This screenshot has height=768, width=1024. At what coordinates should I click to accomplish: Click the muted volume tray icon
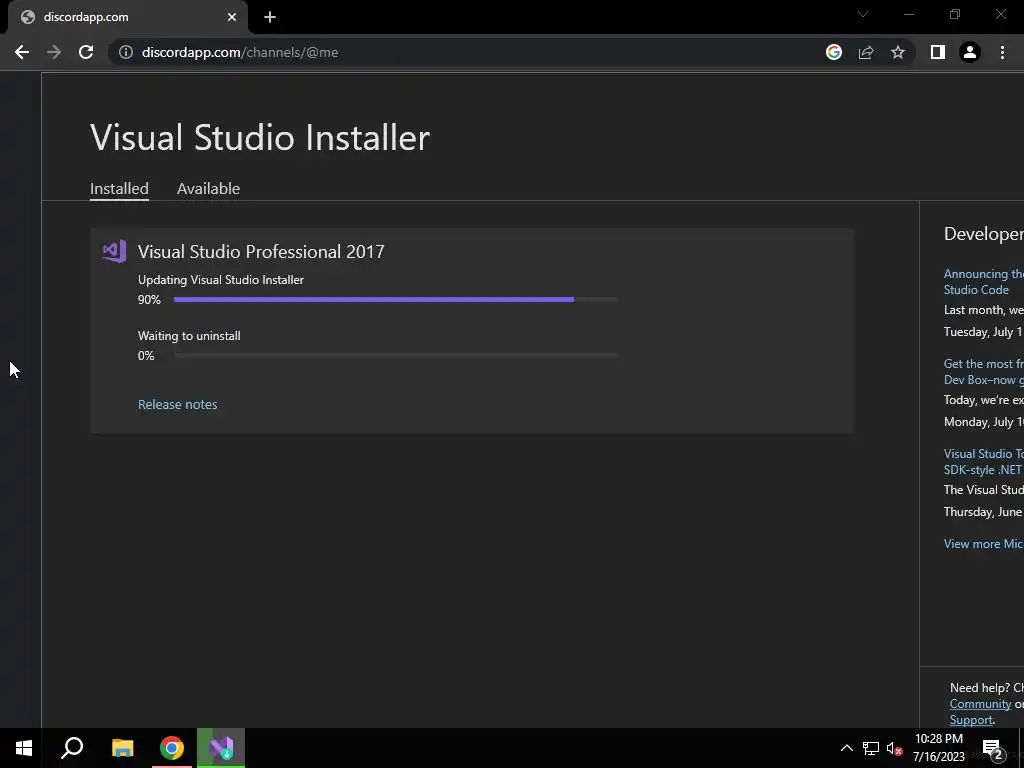pyautogui.click(x=895, y=748)
